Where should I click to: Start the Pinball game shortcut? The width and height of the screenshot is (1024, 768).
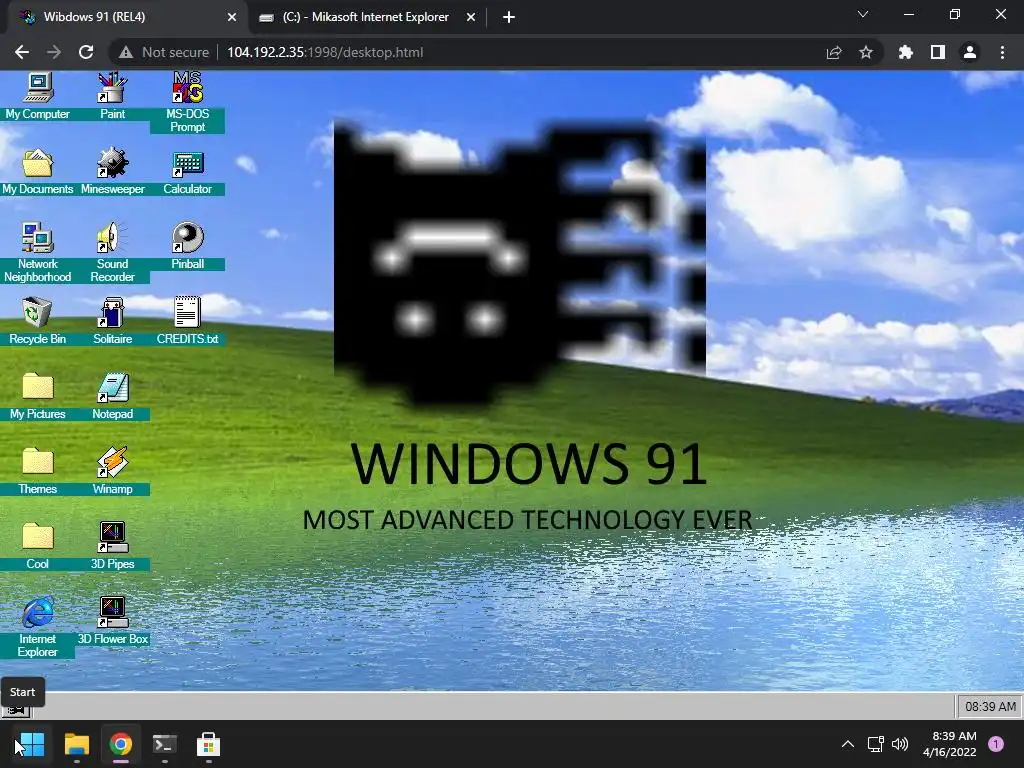187,246
